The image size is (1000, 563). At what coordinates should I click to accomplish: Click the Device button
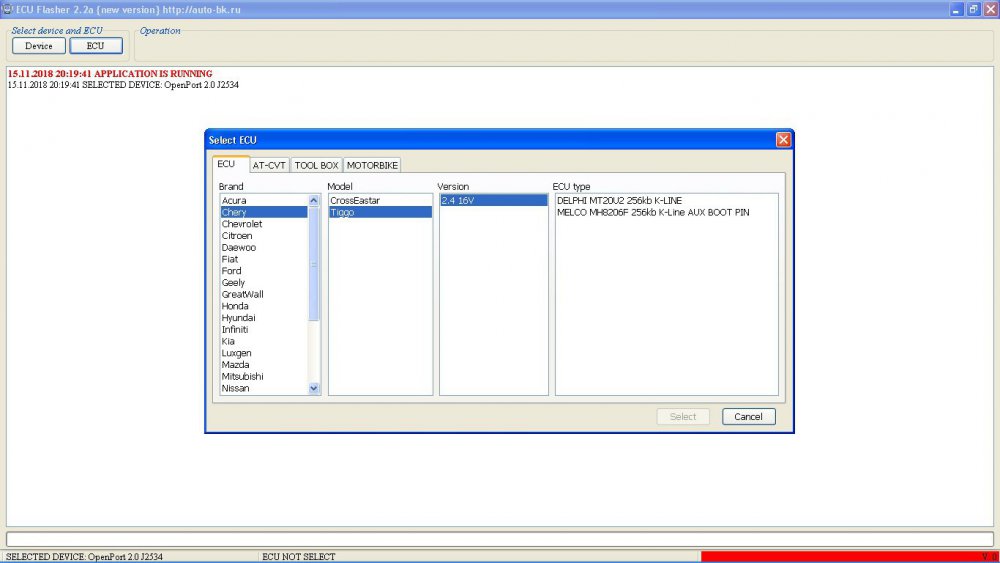point(39,46)
